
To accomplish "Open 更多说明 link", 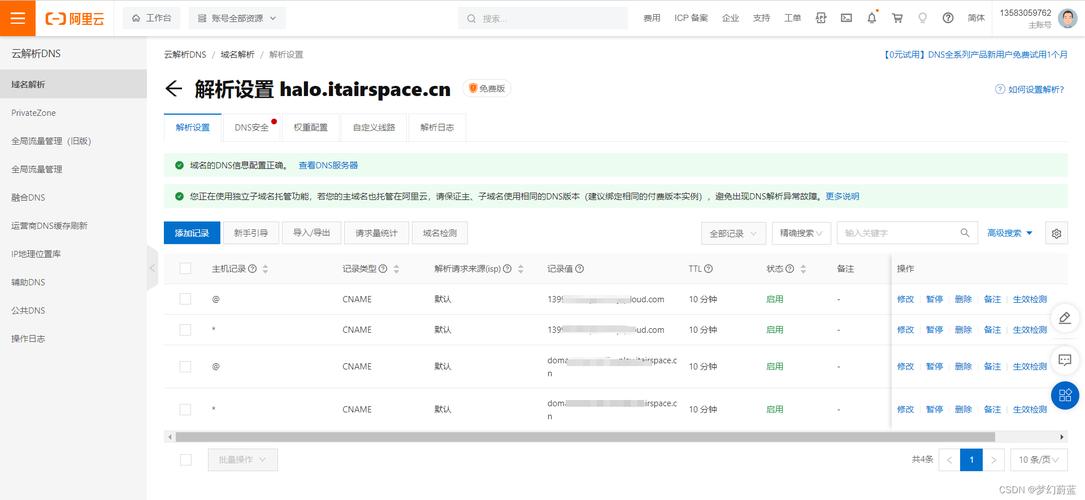I will tap(842, 196).
